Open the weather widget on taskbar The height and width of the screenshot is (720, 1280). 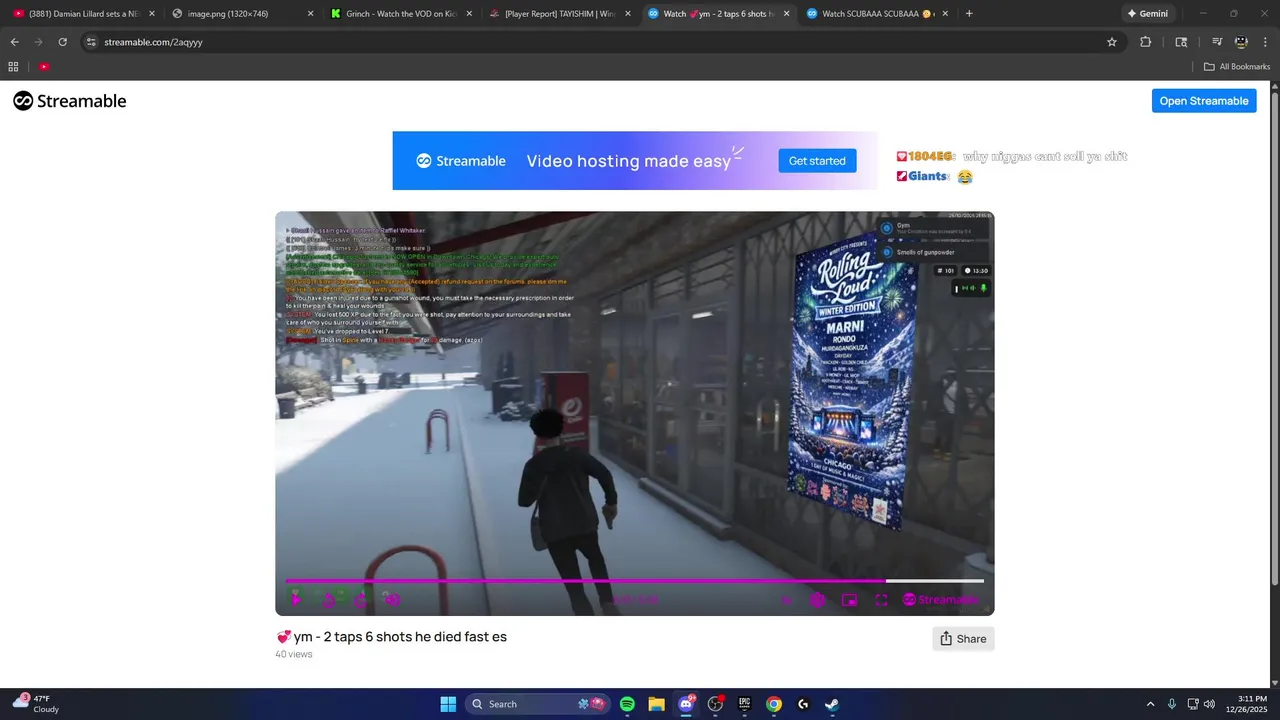(36, 704)
